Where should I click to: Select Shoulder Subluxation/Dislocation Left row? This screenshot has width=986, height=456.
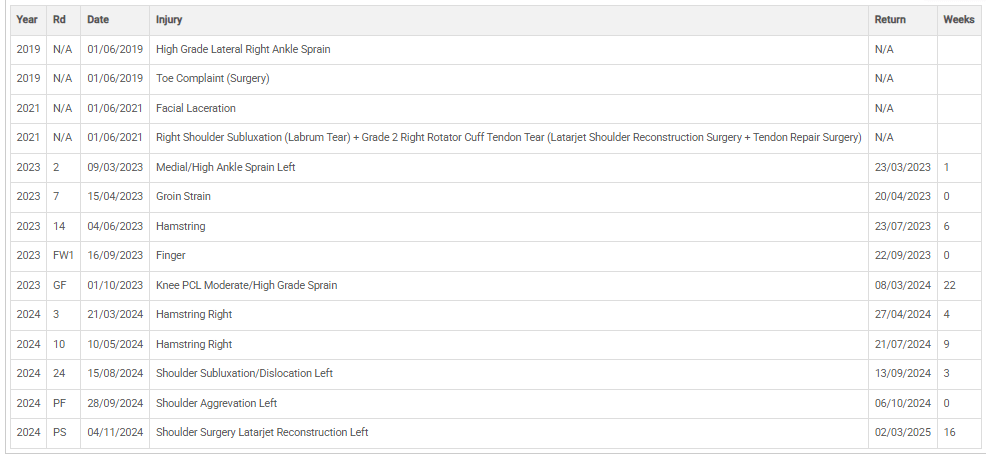point(244,373)
